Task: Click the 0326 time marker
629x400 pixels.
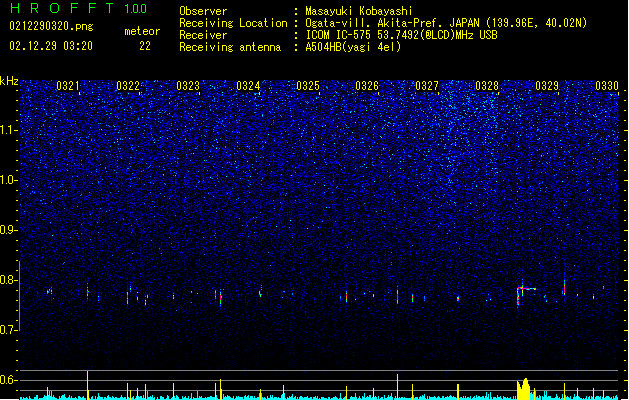Action: [367, 86]
